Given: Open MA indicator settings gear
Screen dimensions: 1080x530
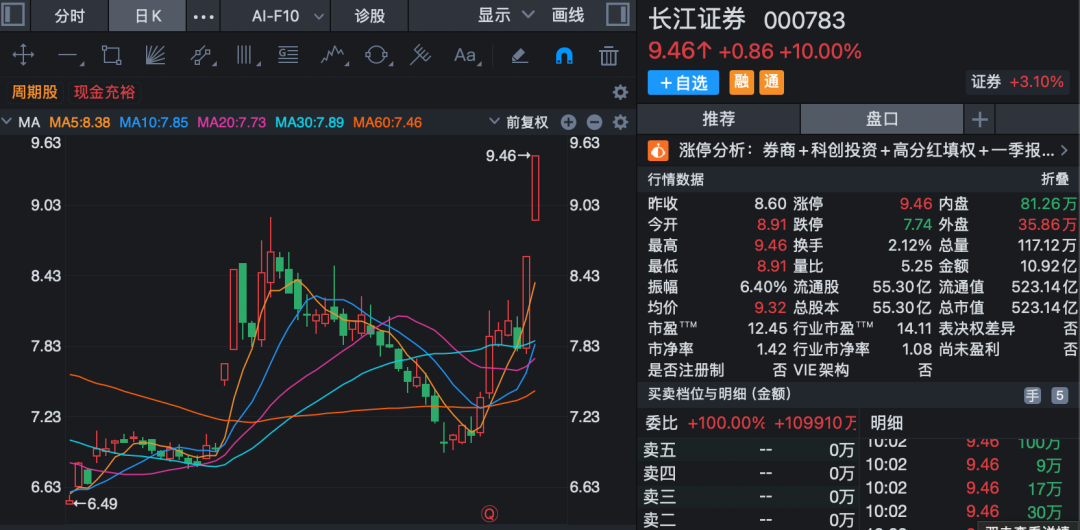Looking at the screenshot, I should 620,123.
